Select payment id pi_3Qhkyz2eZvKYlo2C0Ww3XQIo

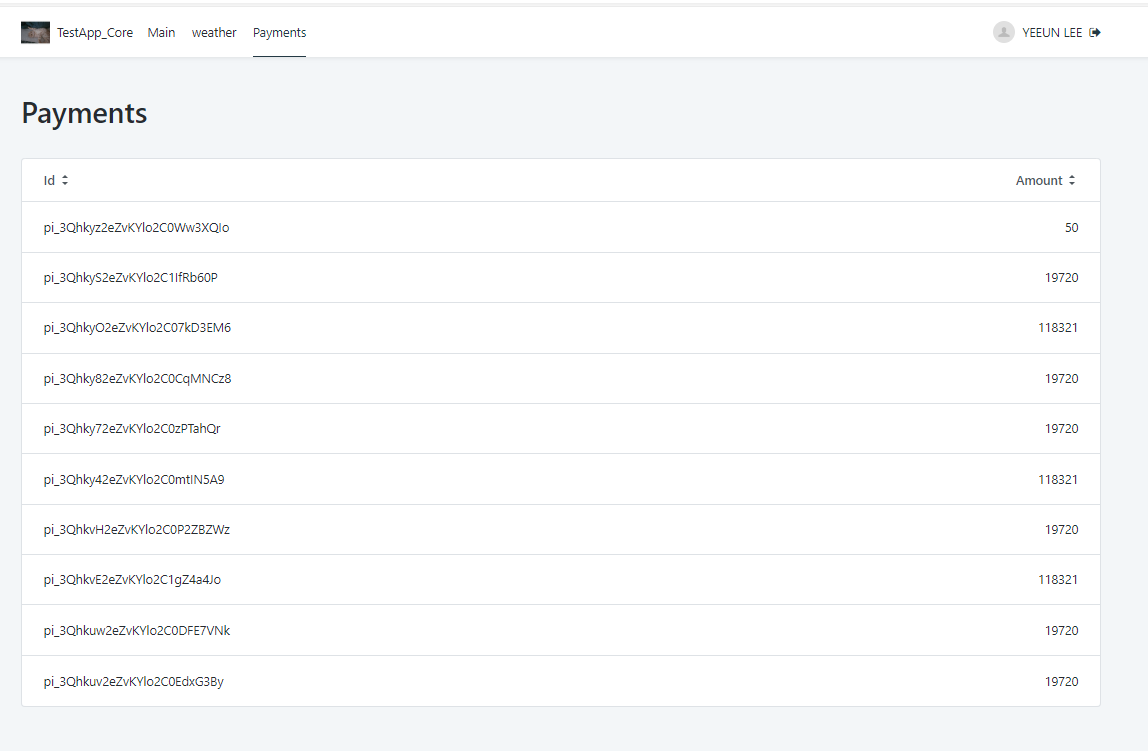tap(136, 228)
